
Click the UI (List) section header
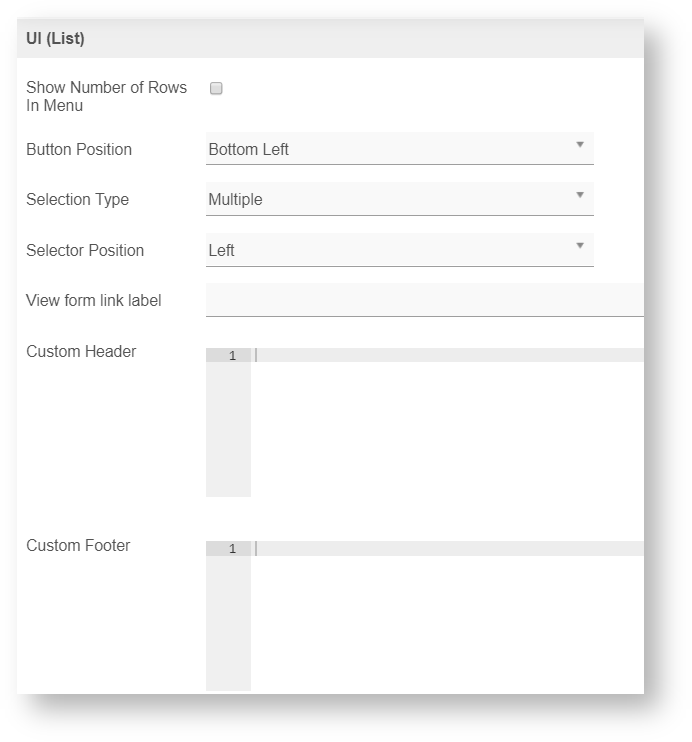[x=56, y=39]
